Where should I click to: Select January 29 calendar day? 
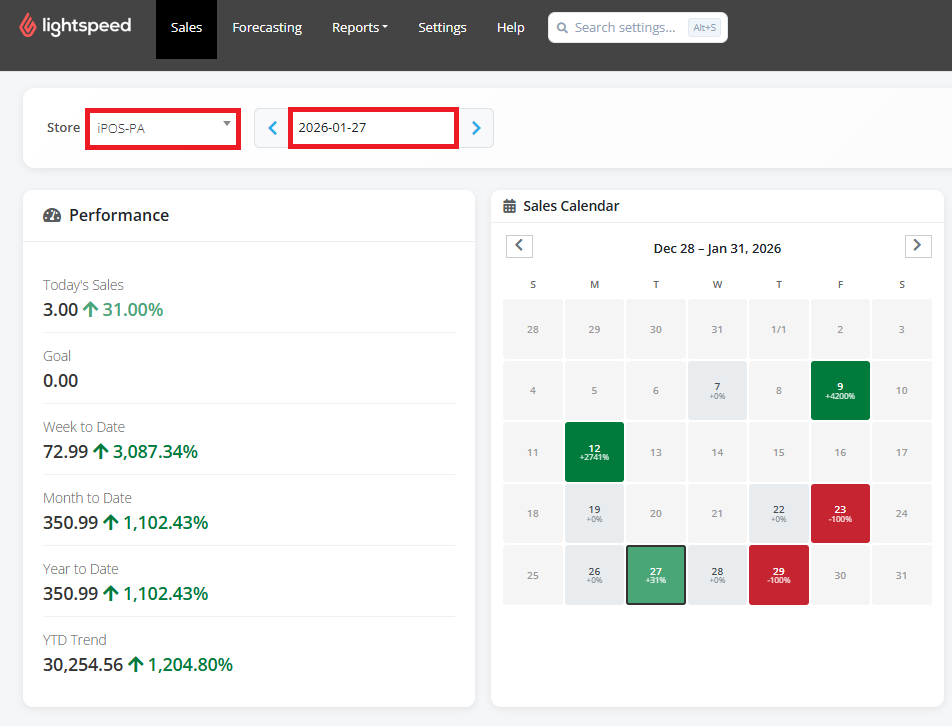tap(779, 575)
